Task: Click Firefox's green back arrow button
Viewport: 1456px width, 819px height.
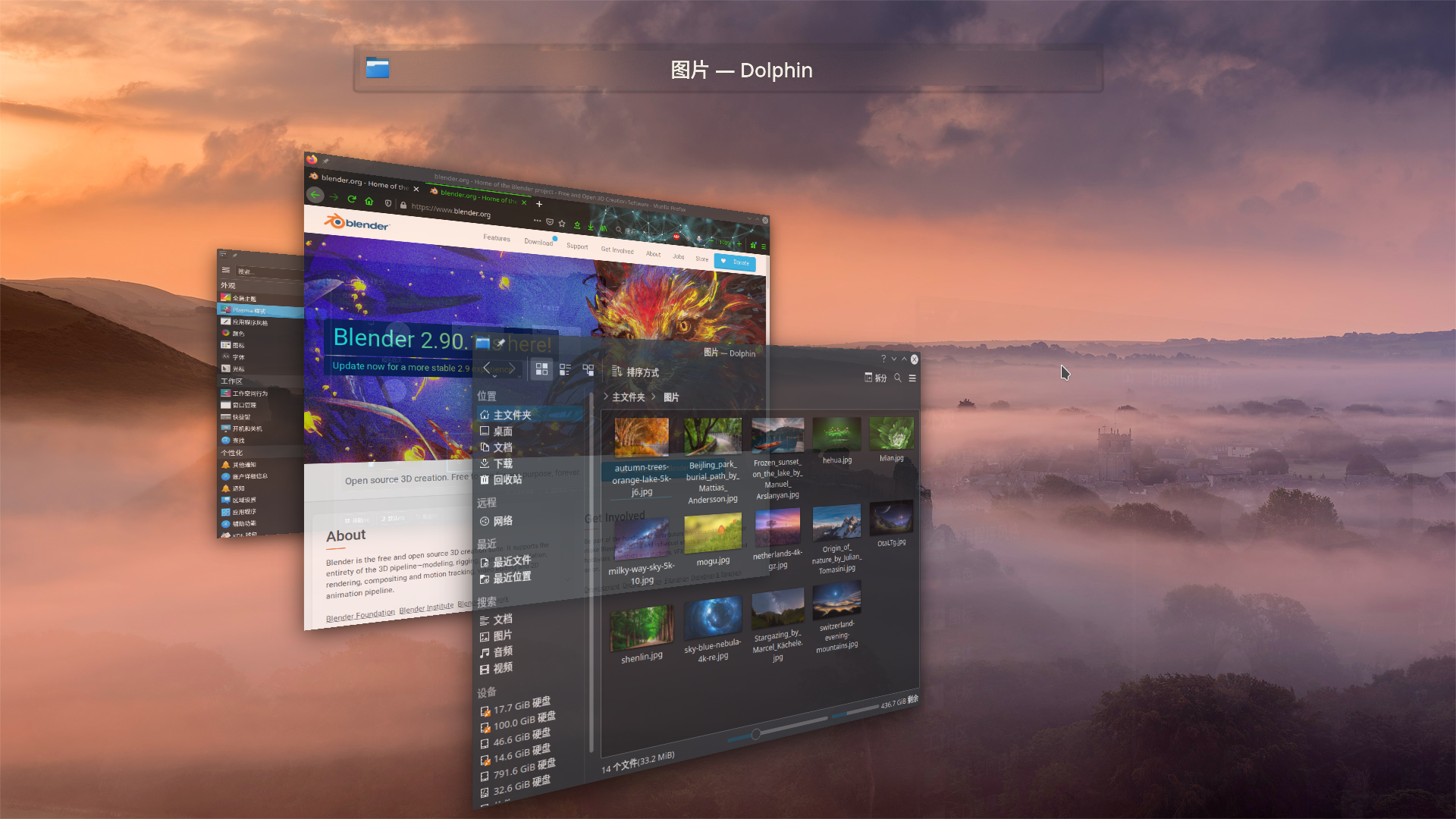Action: (315, 195)
